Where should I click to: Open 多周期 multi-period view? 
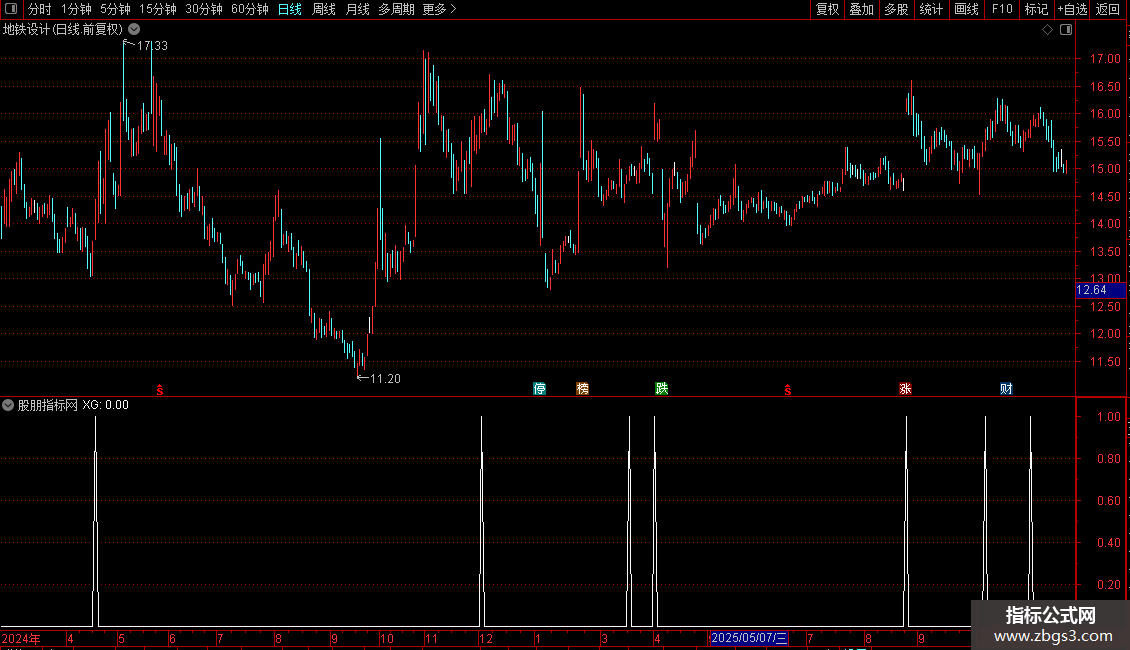pos(396,9)
